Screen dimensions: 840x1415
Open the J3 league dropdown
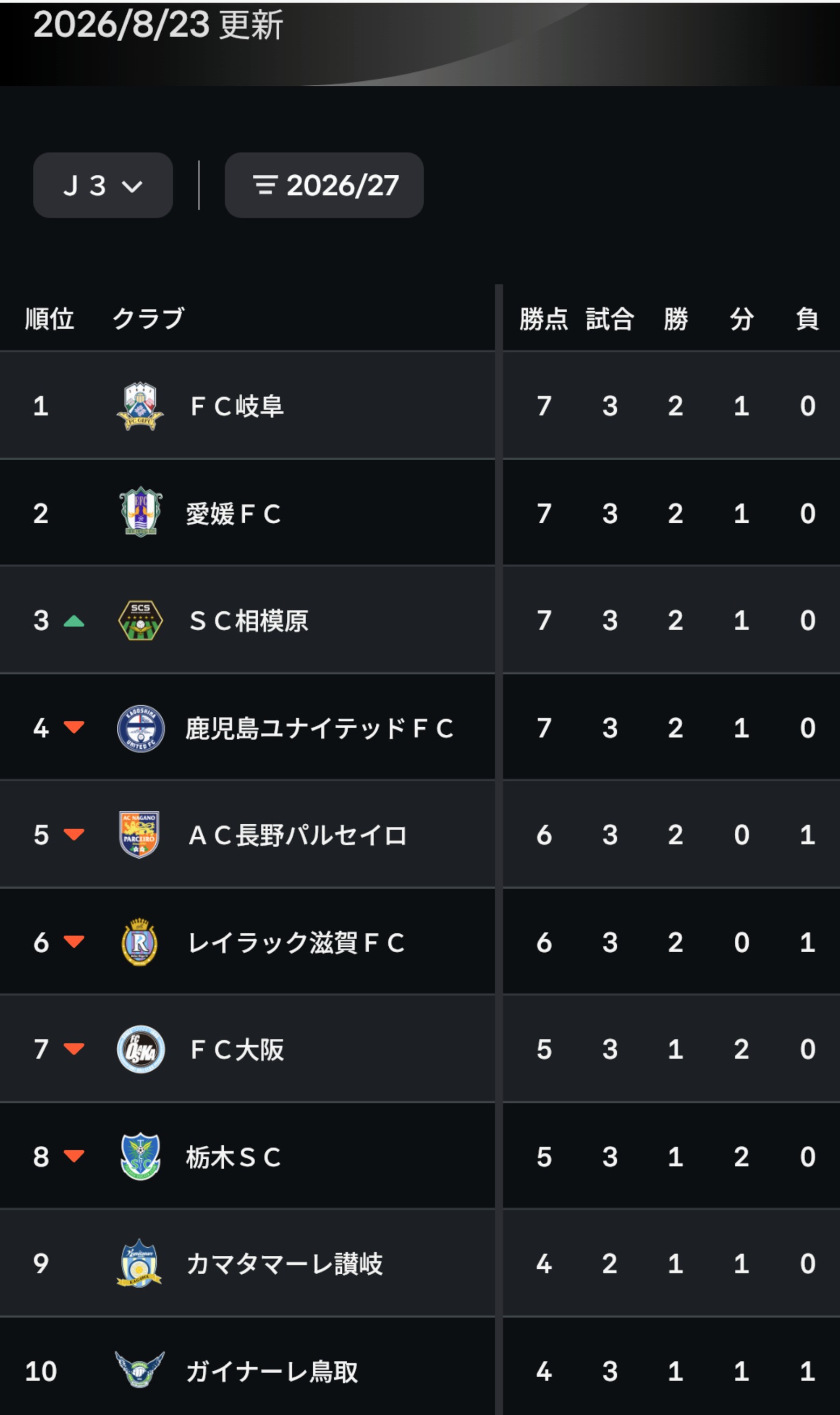103,185
